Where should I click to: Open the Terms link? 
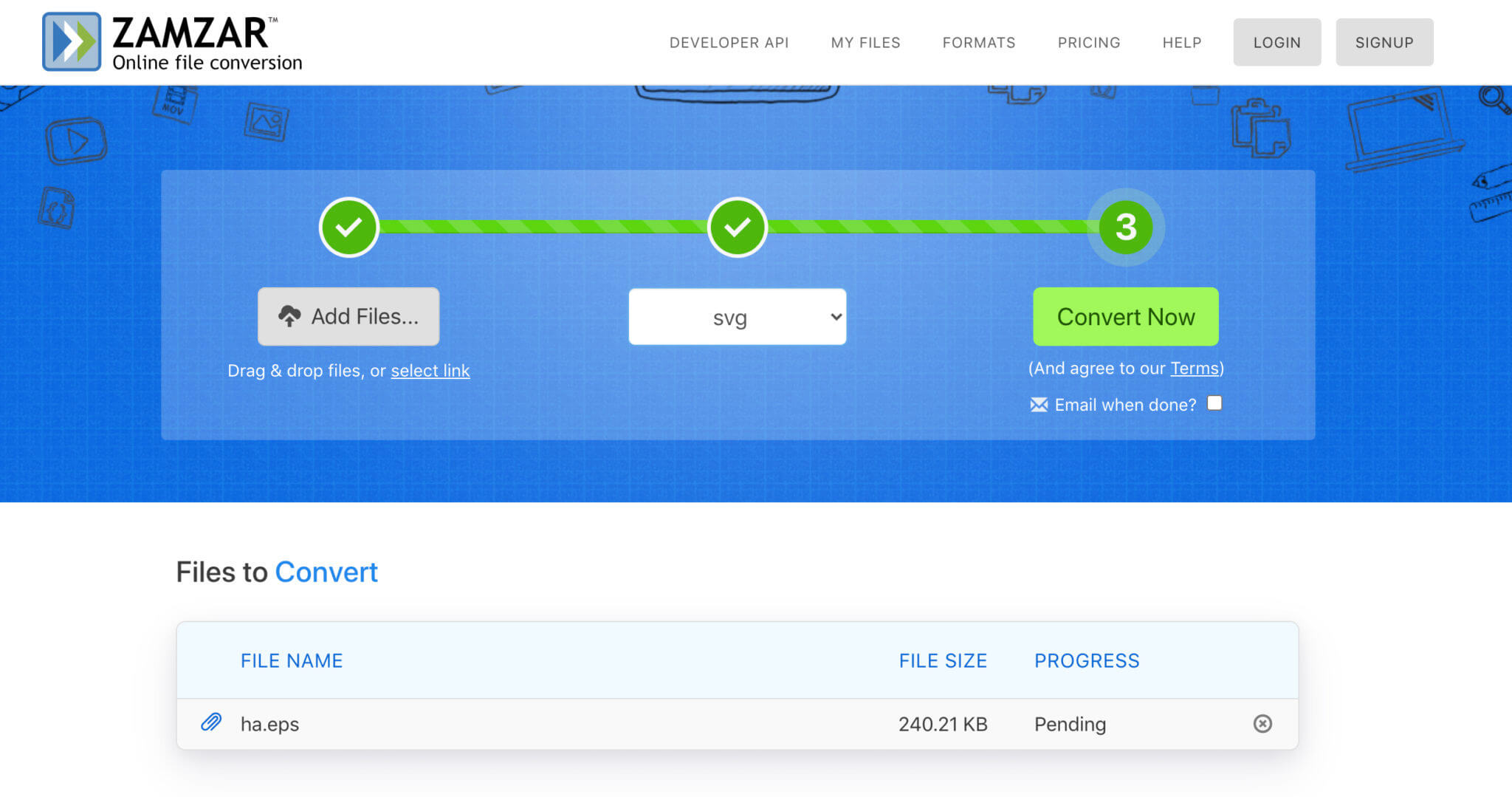(1194, 368)
